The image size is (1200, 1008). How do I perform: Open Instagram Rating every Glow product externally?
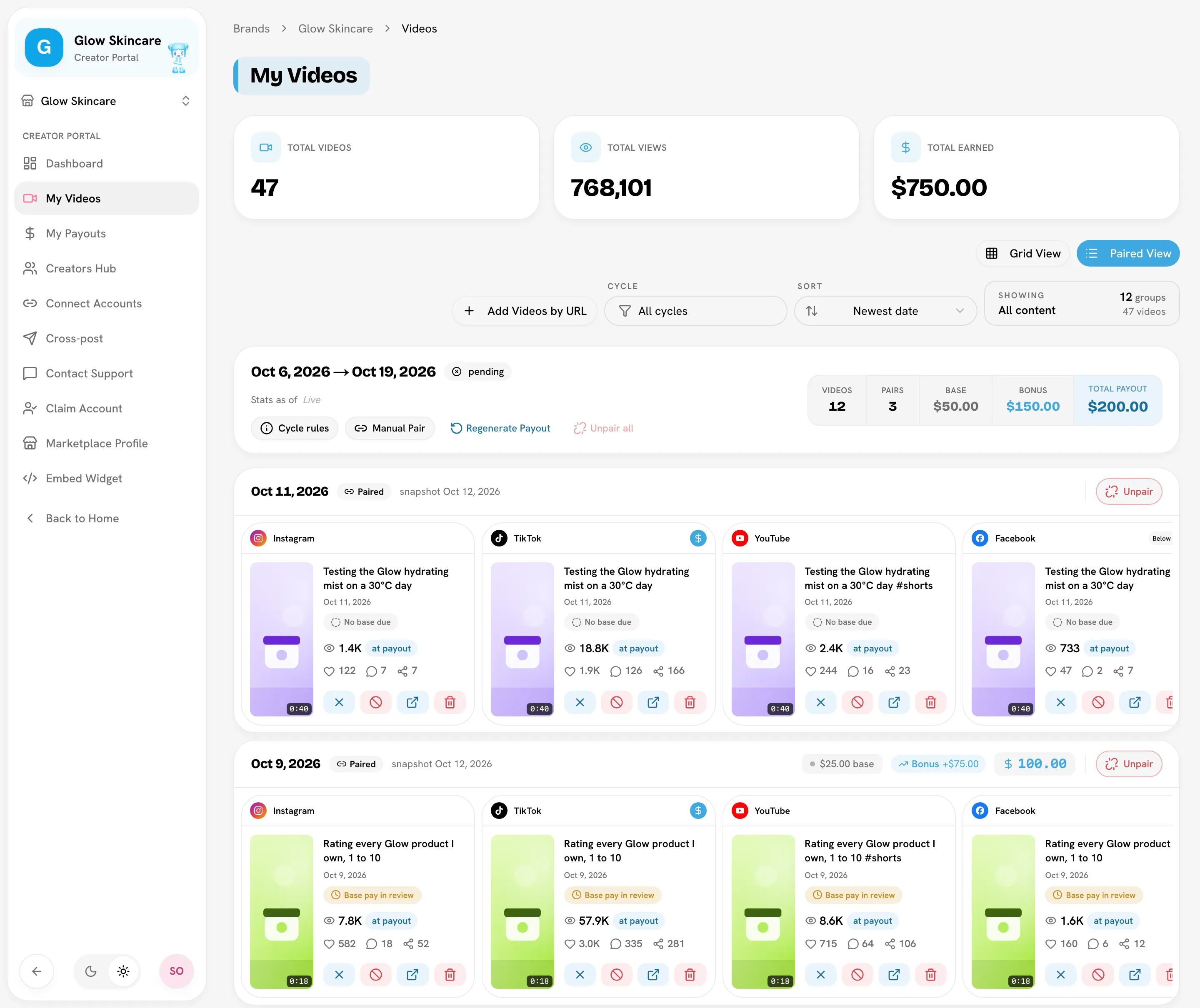pyautogui.click(x=412, y=975)
